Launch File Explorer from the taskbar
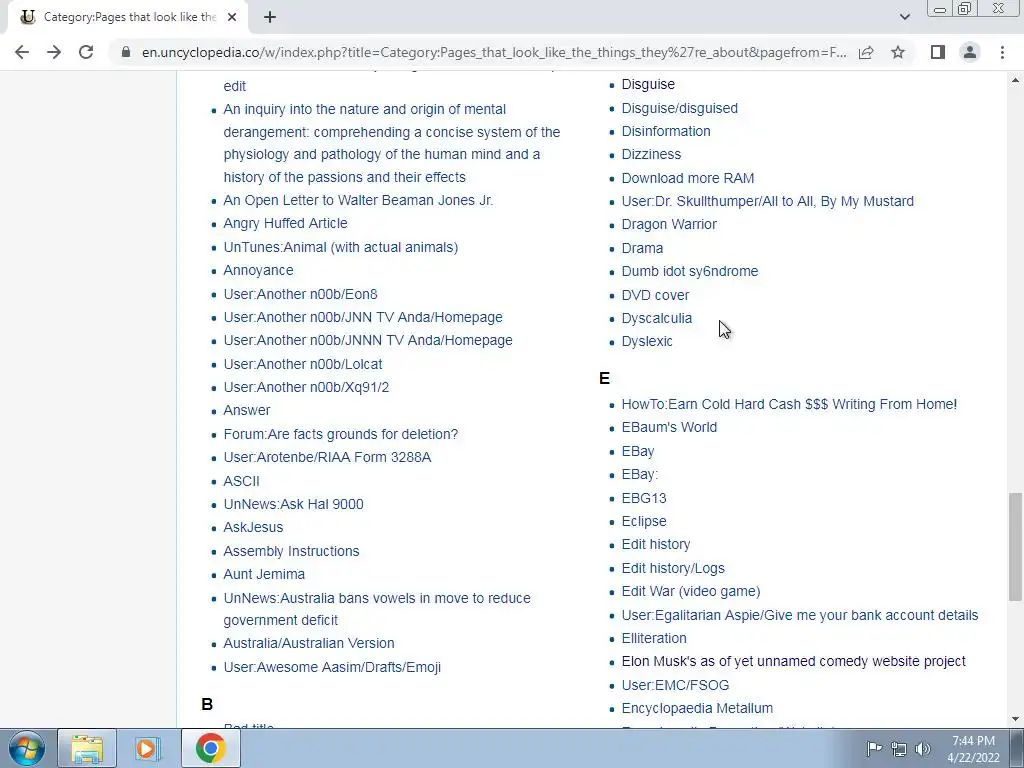1024x768 pixels. click(x=87, y=748)
